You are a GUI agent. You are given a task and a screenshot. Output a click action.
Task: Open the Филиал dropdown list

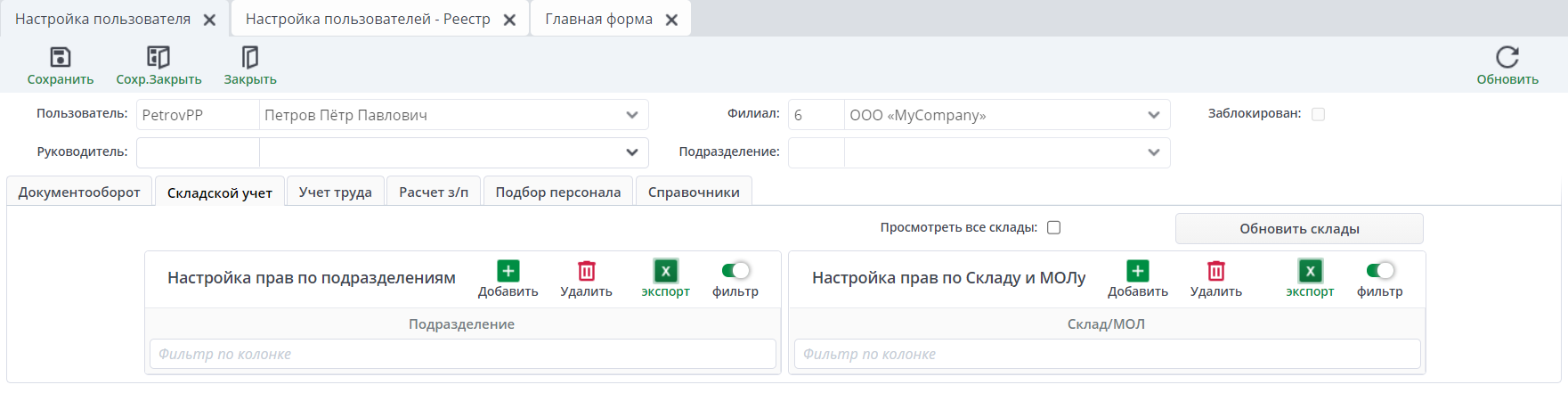coord(1153,115)
